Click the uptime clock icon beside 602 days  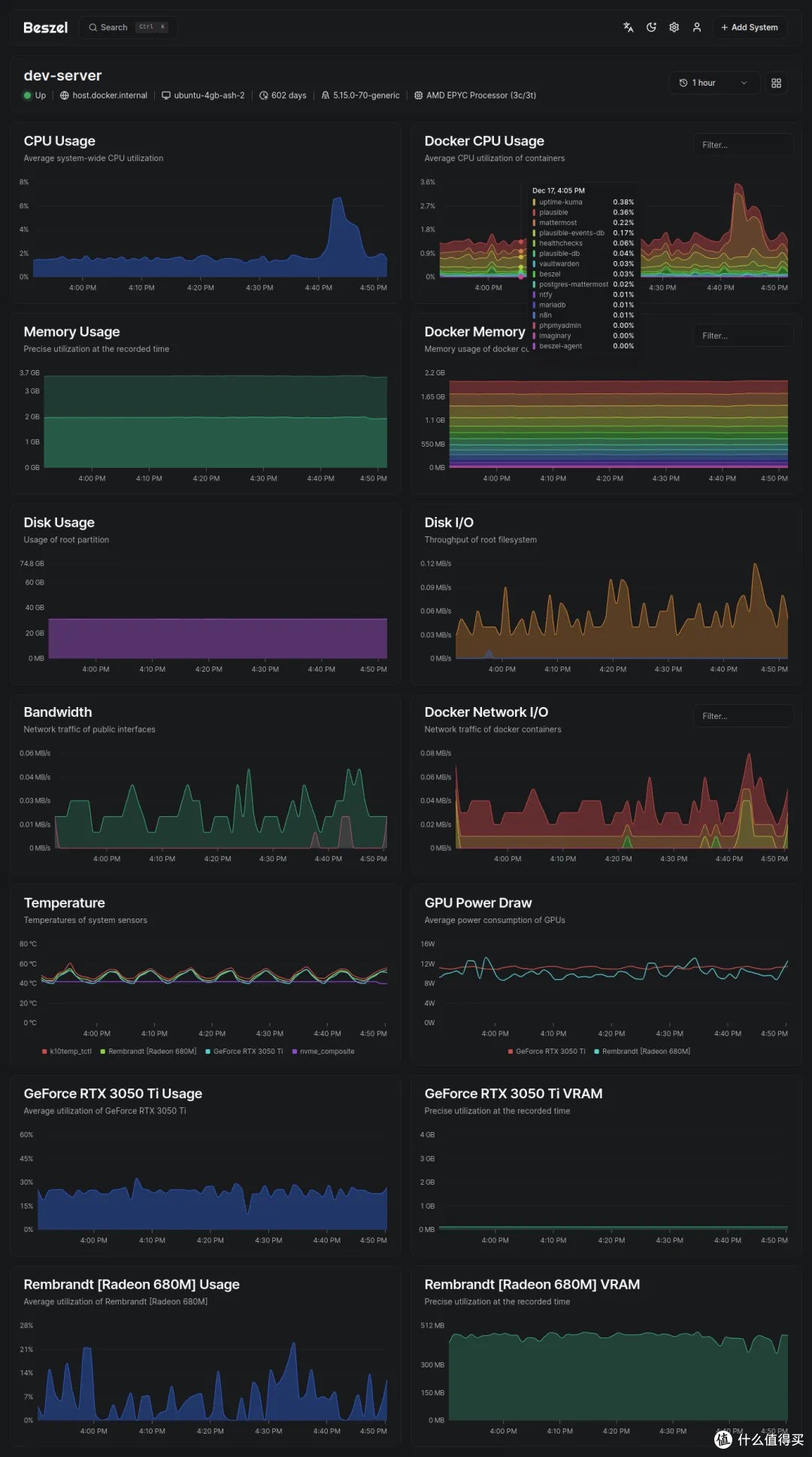[x=264, y=96]
